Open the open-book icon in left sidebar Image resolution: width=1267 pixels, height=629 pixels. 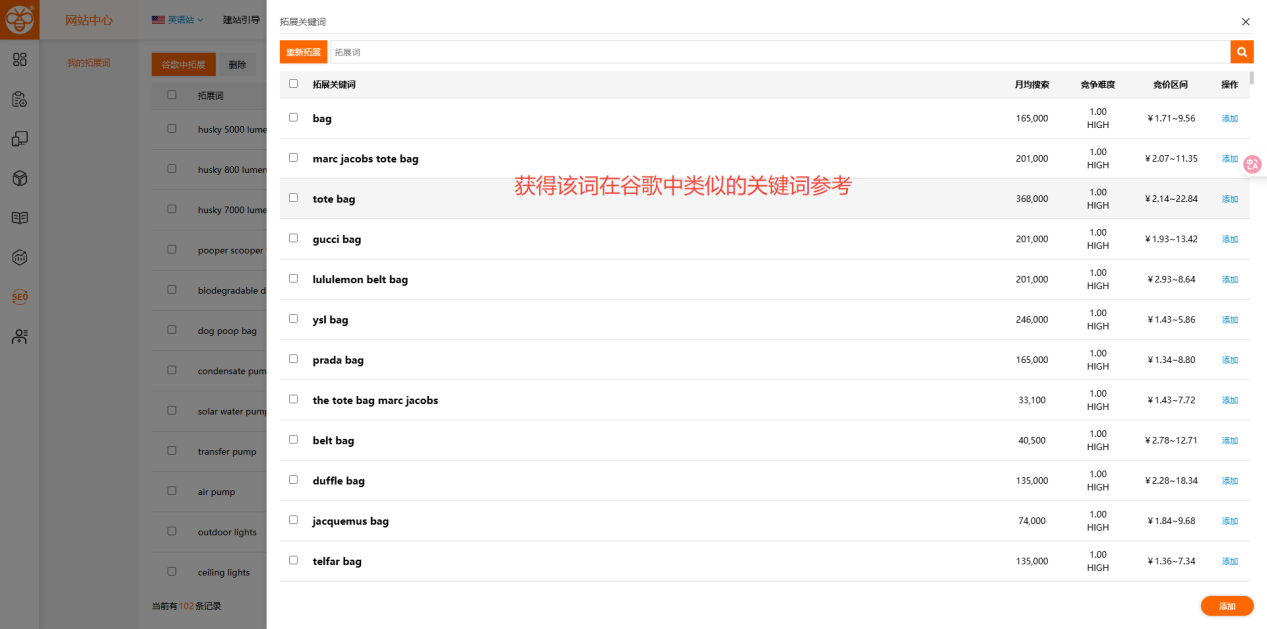coord(20,218)
